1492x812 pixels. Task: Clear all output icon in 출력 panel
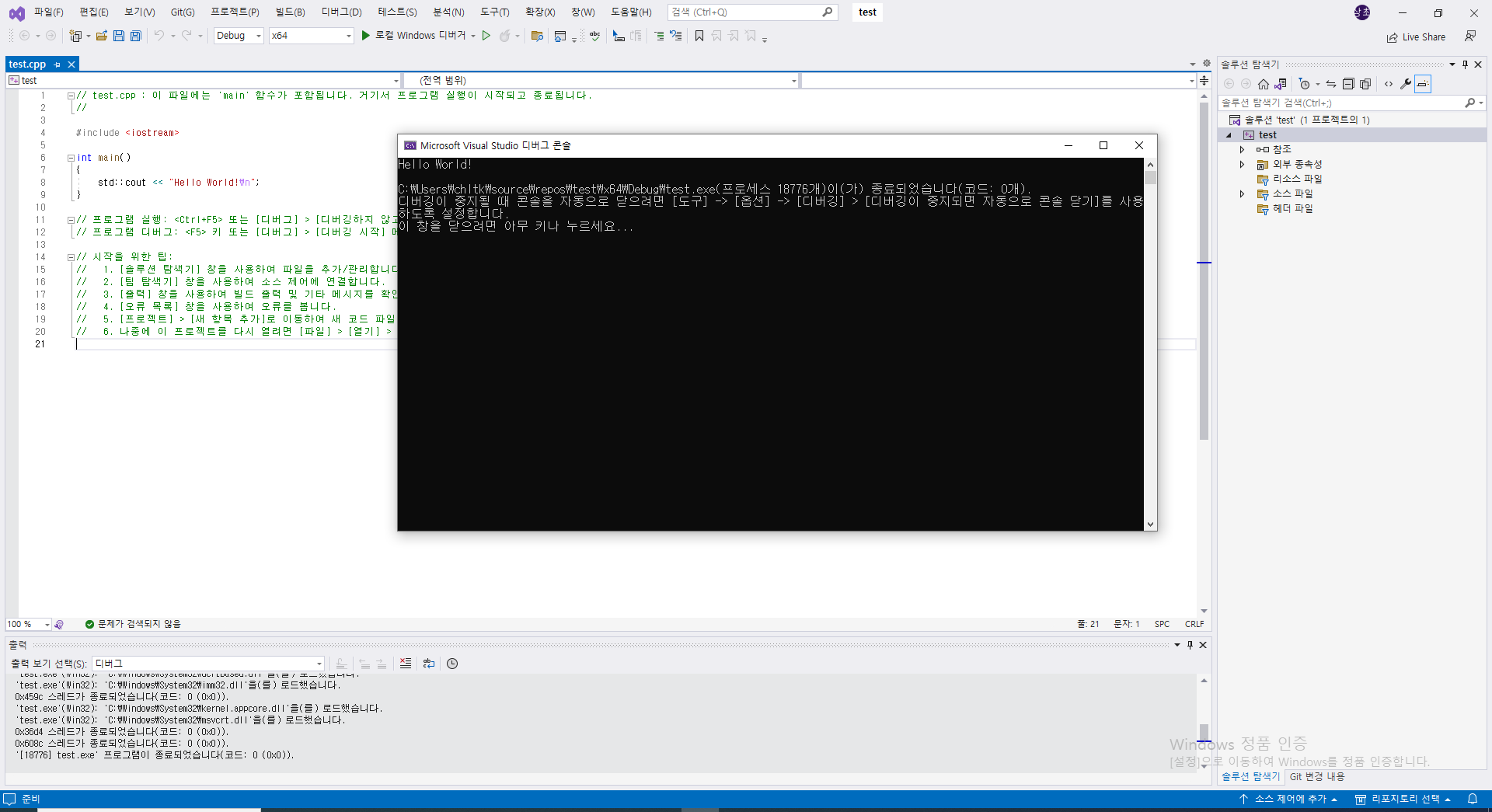pos(406,664)
